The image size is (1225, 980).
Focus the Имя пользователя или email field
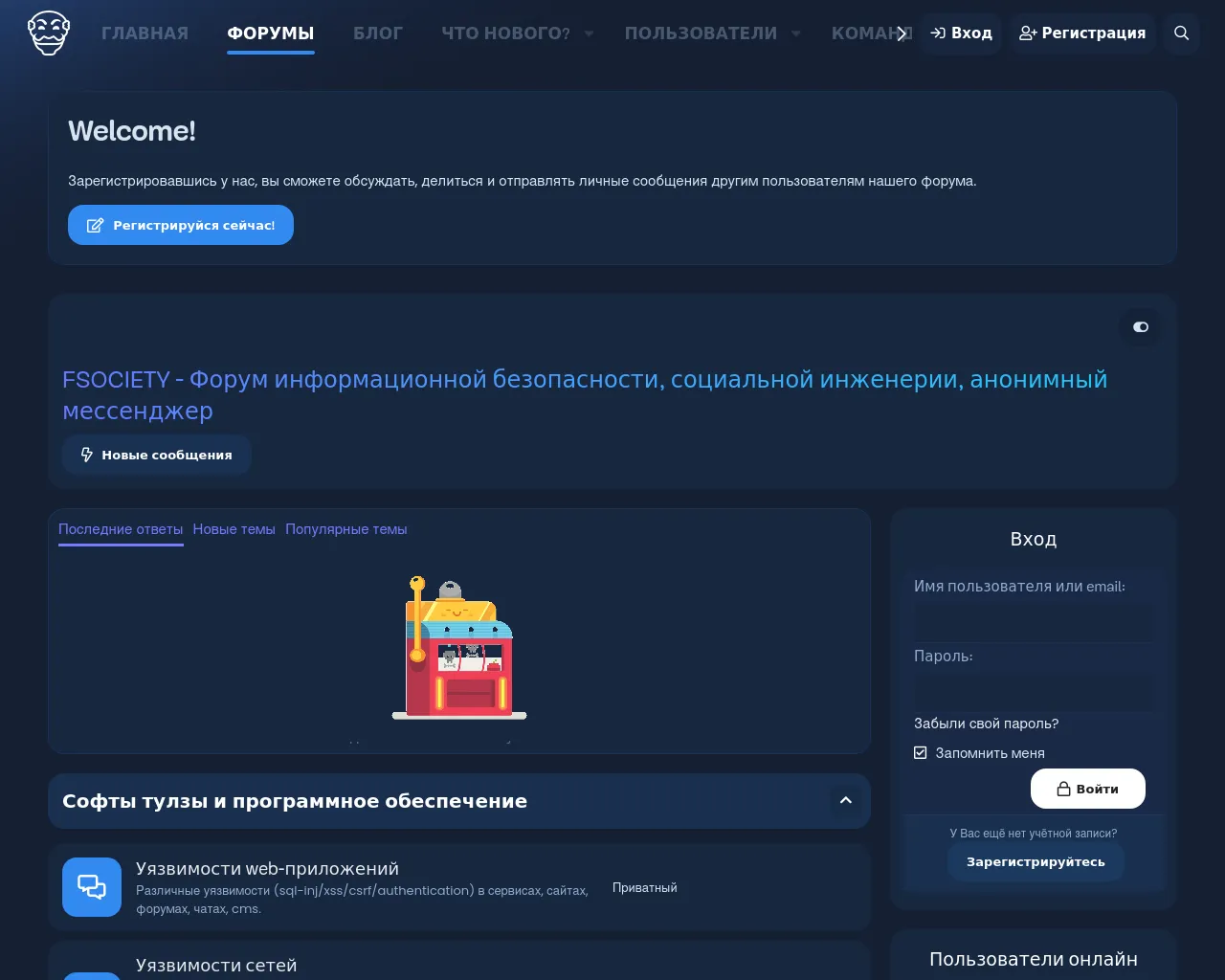click(1034, 623)
